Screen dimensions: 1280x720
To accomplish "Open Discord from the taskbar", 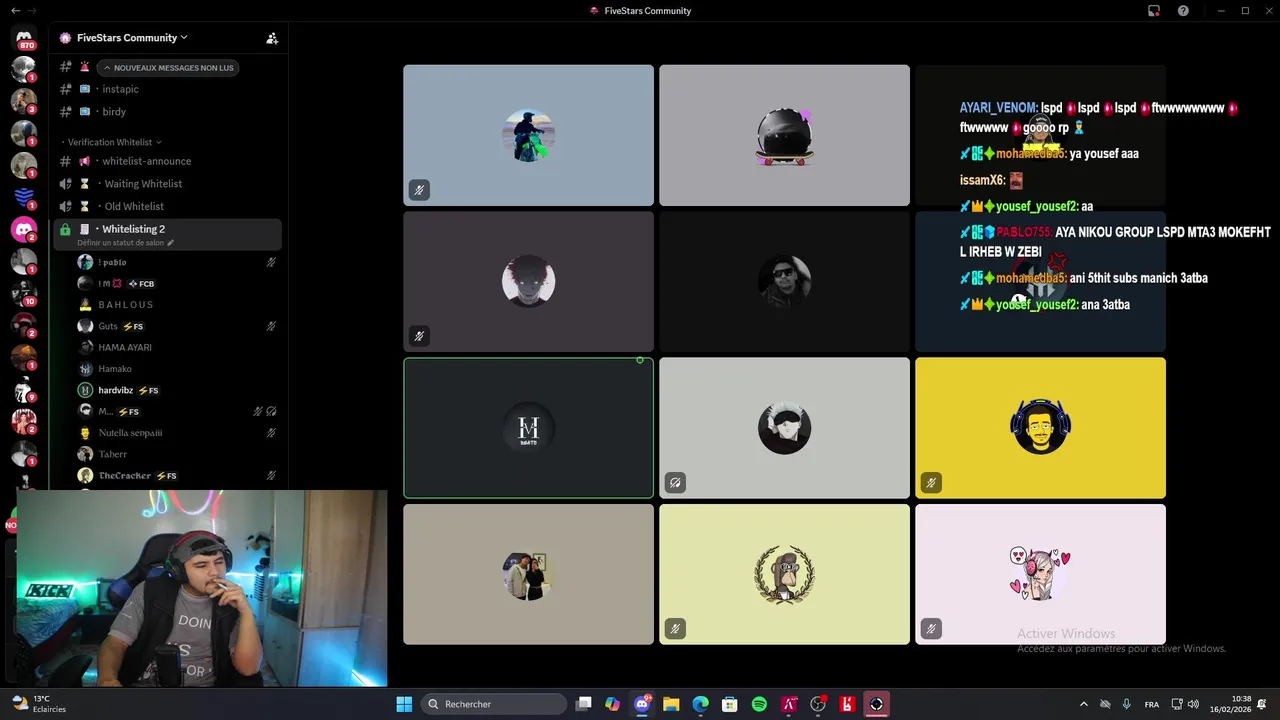I will [642, 704].
